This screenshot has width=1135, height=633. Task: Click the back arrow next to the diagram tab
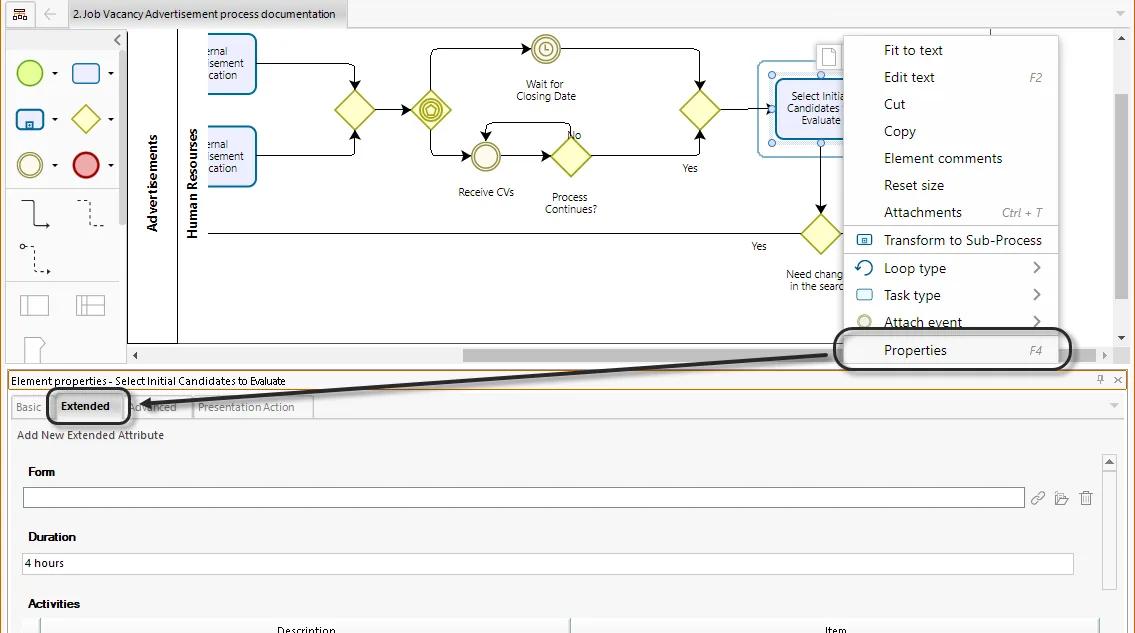click(49, 14)
